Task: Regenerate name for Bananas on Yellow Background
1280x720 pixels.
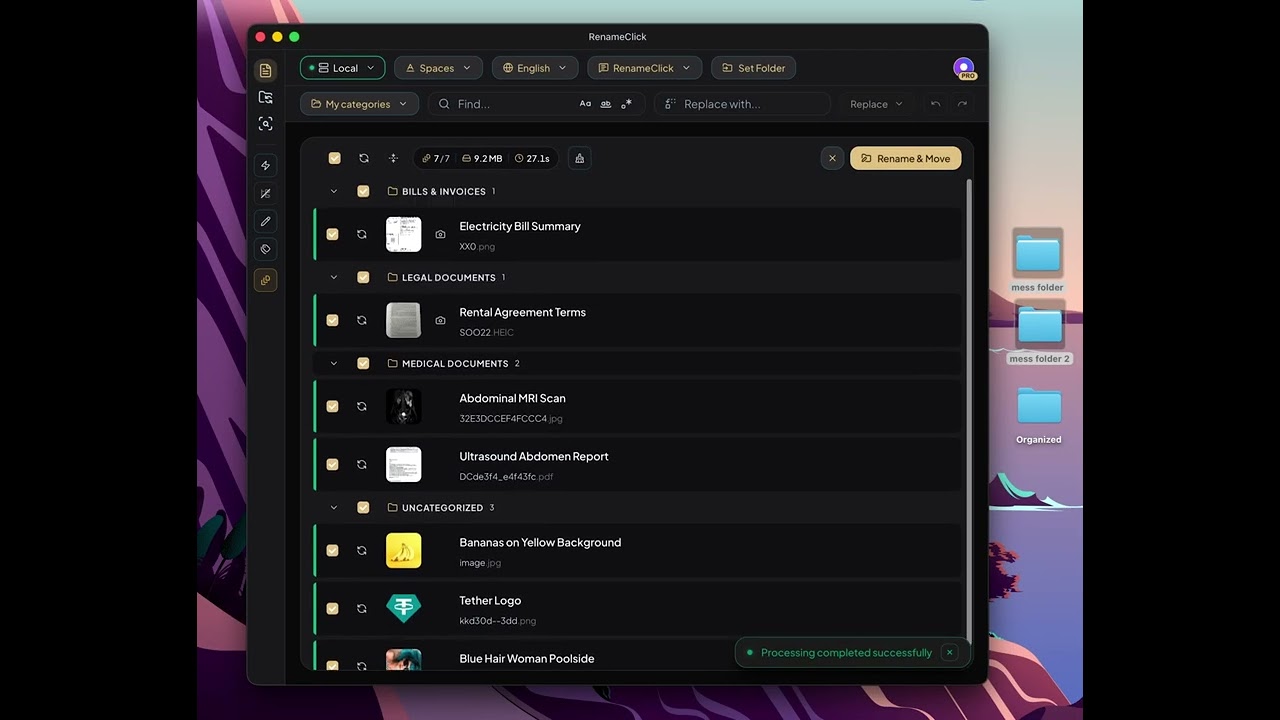Action: click(x=362, y=550)
